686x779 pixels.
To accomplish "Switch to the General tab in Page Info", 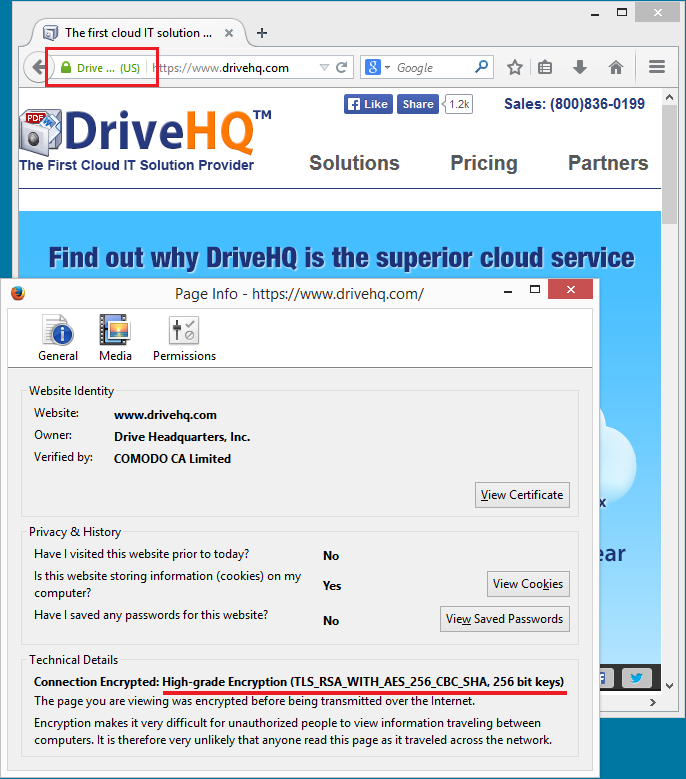I will click(x=58, y=338).
